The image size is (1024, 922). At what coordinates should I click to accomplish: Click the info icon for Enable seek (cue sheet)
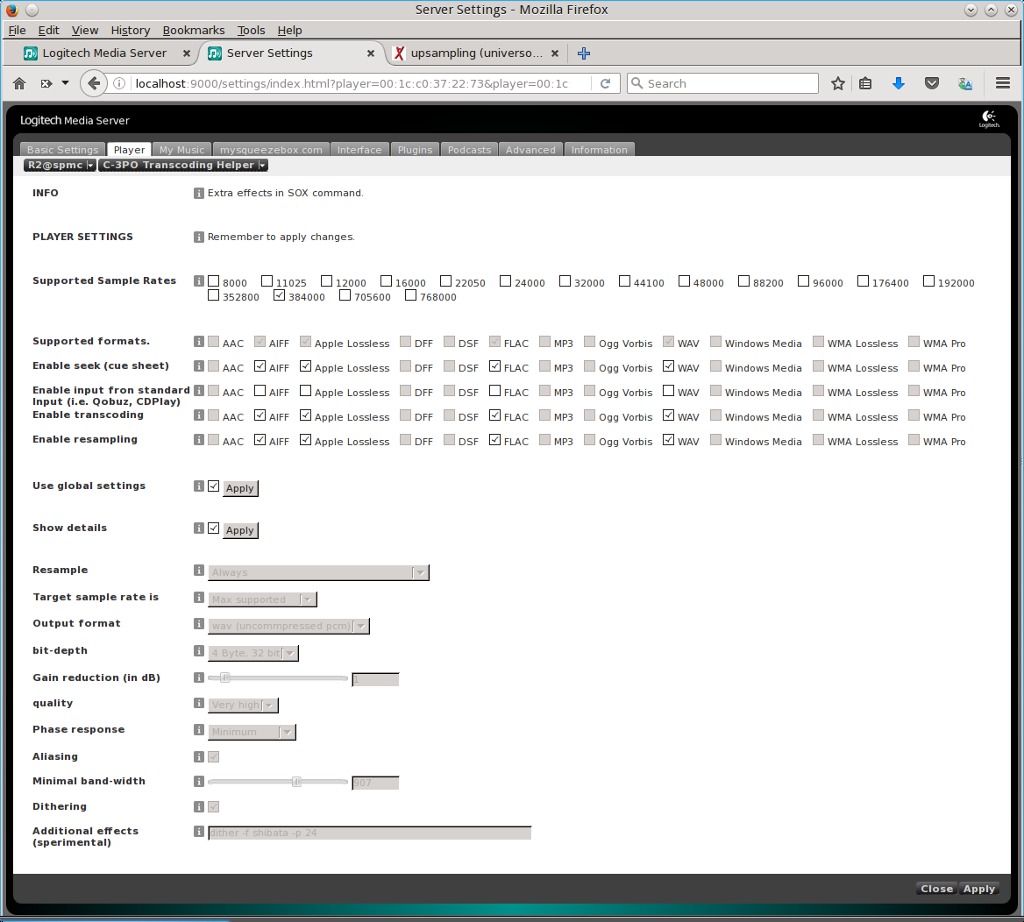click(199, 366)
